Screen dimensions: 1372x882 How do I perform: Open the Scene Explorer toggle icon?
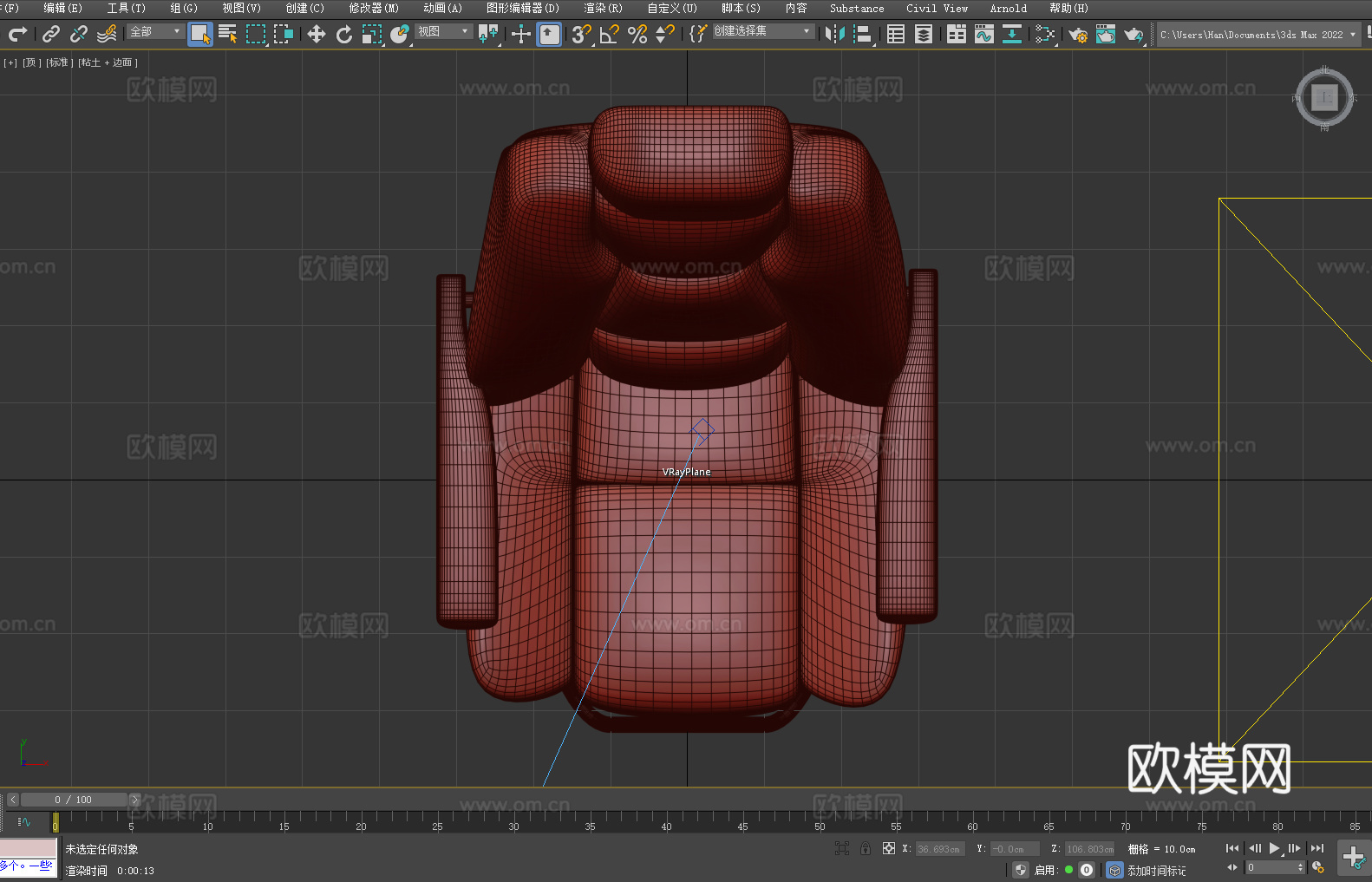[x=896, y=34]
